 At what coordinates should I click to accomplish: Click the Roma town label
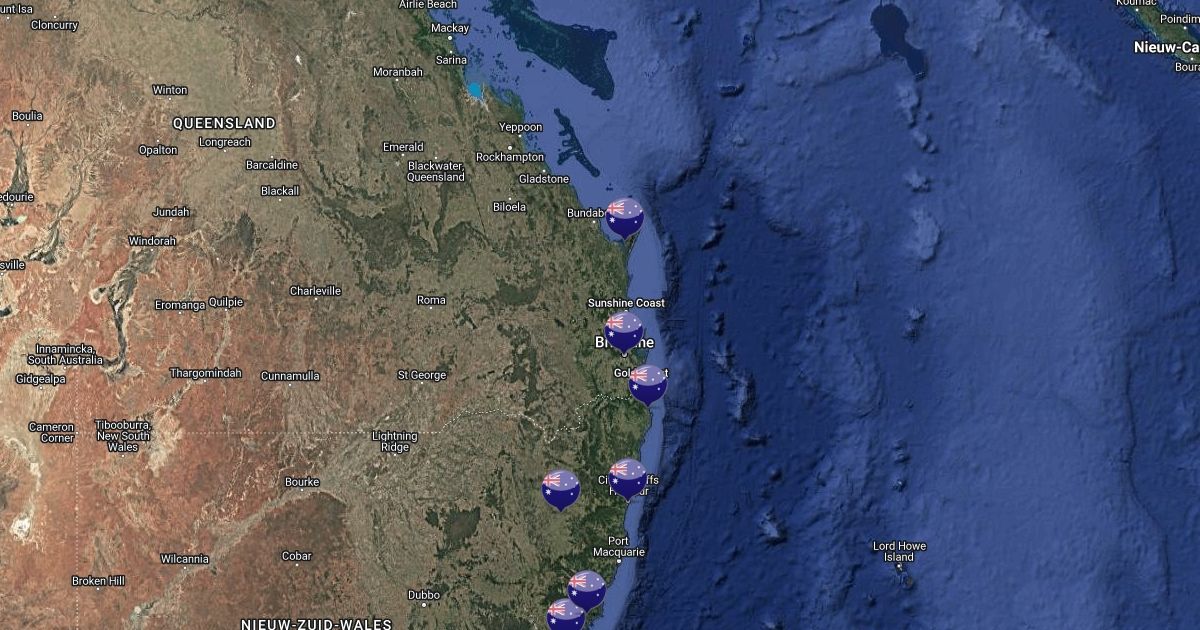[431, 300]
